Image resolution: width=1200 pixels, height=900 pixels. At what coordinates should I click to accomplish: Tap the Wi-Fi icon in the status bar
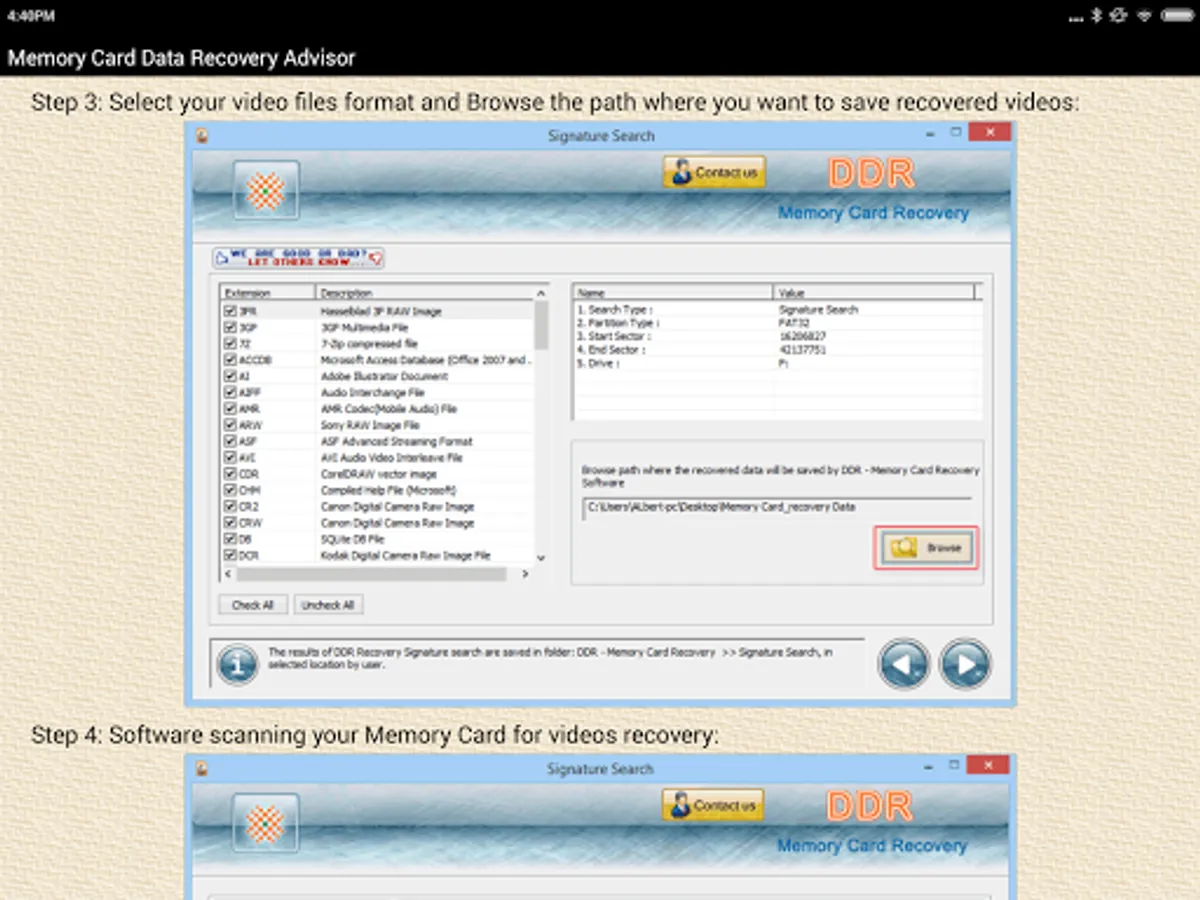click(1144, 15)
